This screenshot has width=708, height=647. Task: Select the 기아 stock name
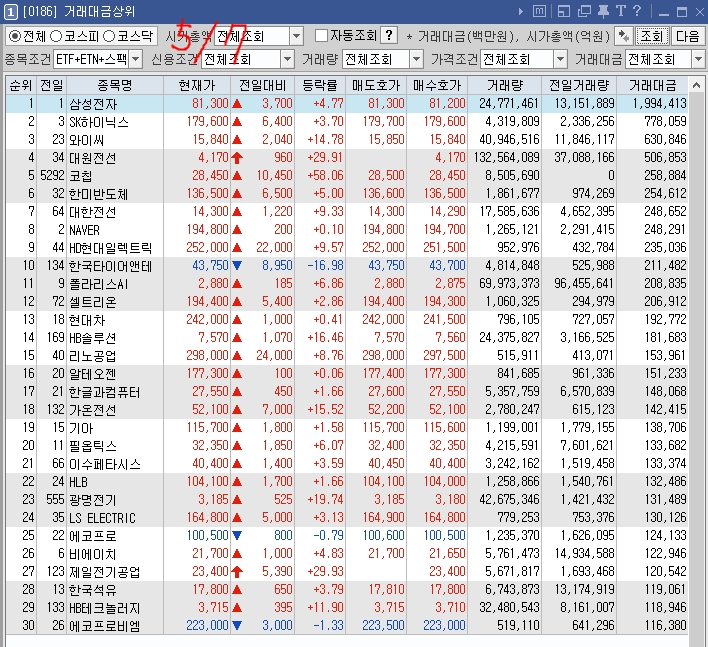click(81, 428)
